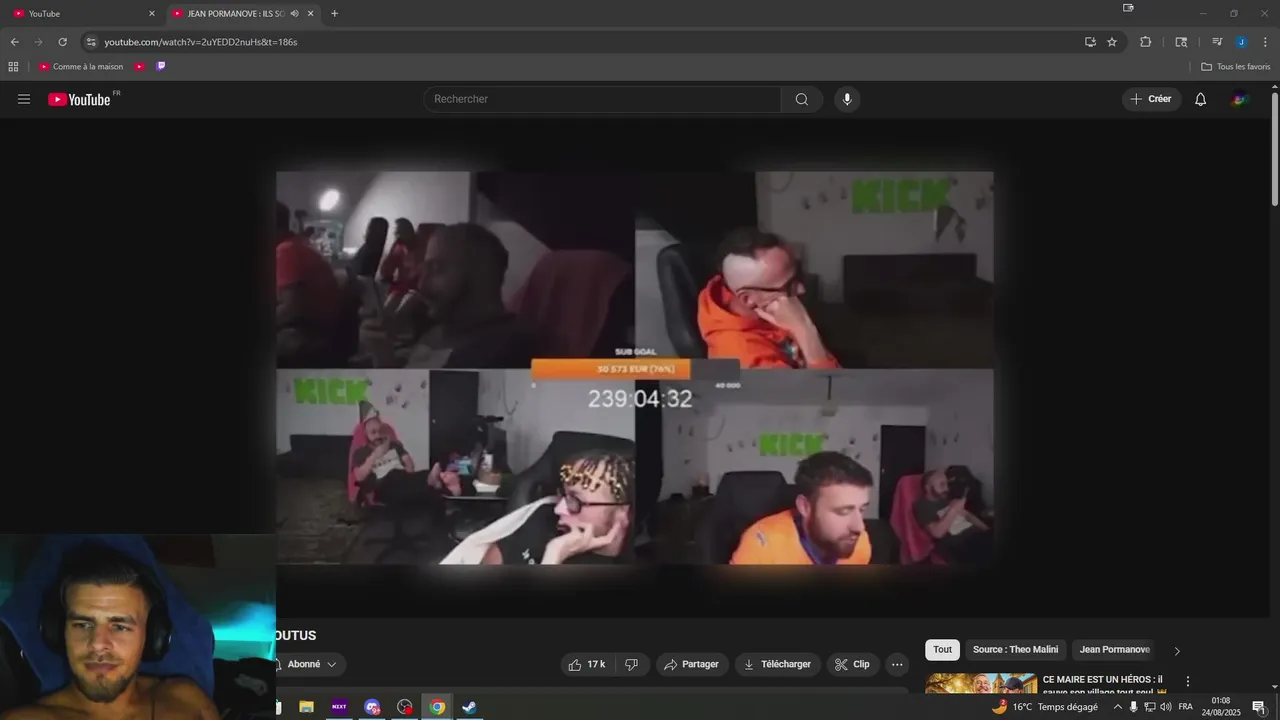Screen dimensions: 1280x720
Task: Open a new browser tab
Action: (334, 13)
